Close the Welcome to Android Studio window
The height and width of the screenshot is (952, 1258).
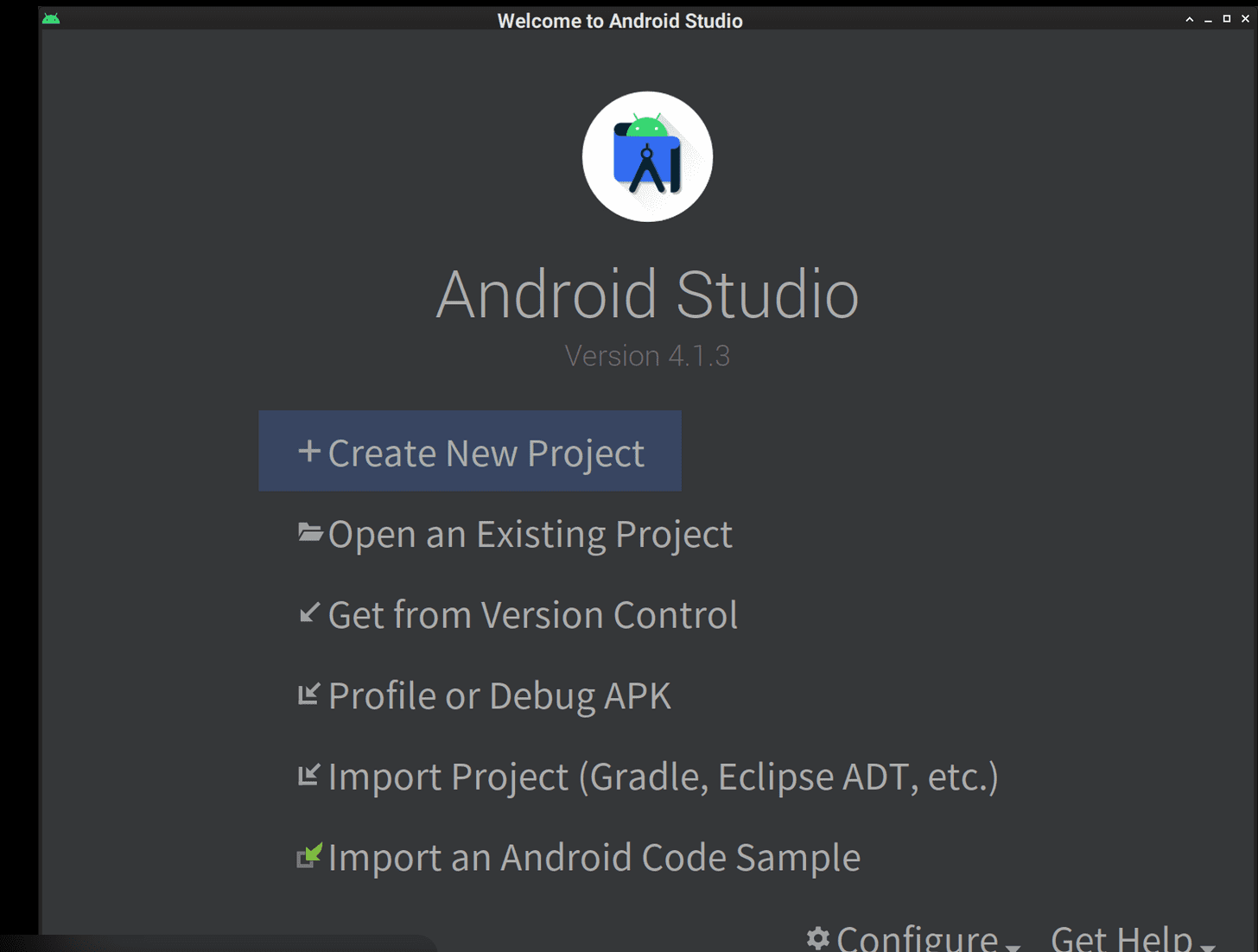(x=1245, y=19)
